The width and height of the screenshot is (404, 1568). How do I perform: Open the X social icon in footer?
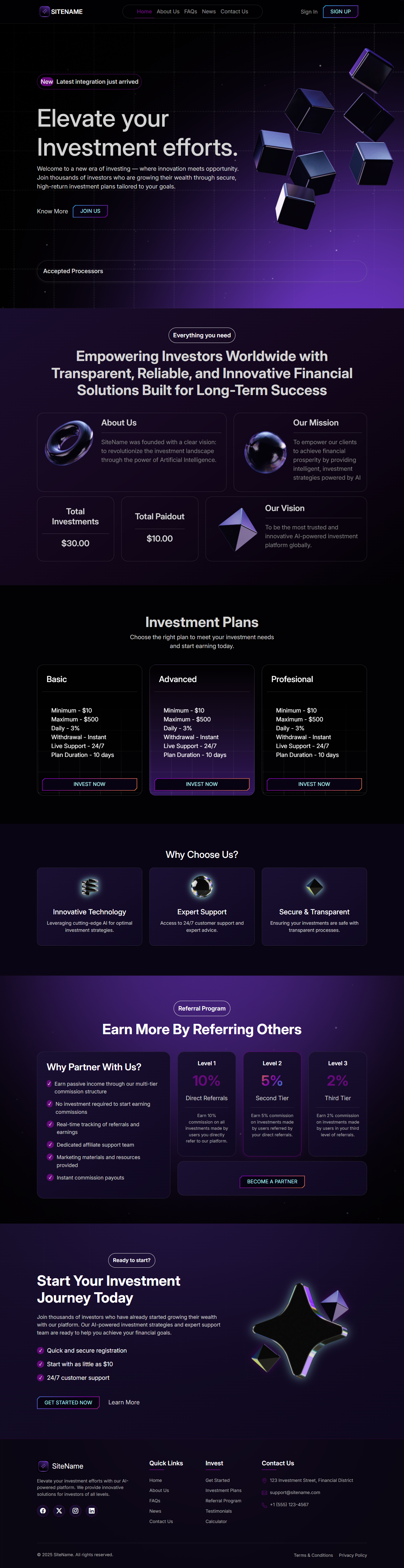[x=59, y=1511]
